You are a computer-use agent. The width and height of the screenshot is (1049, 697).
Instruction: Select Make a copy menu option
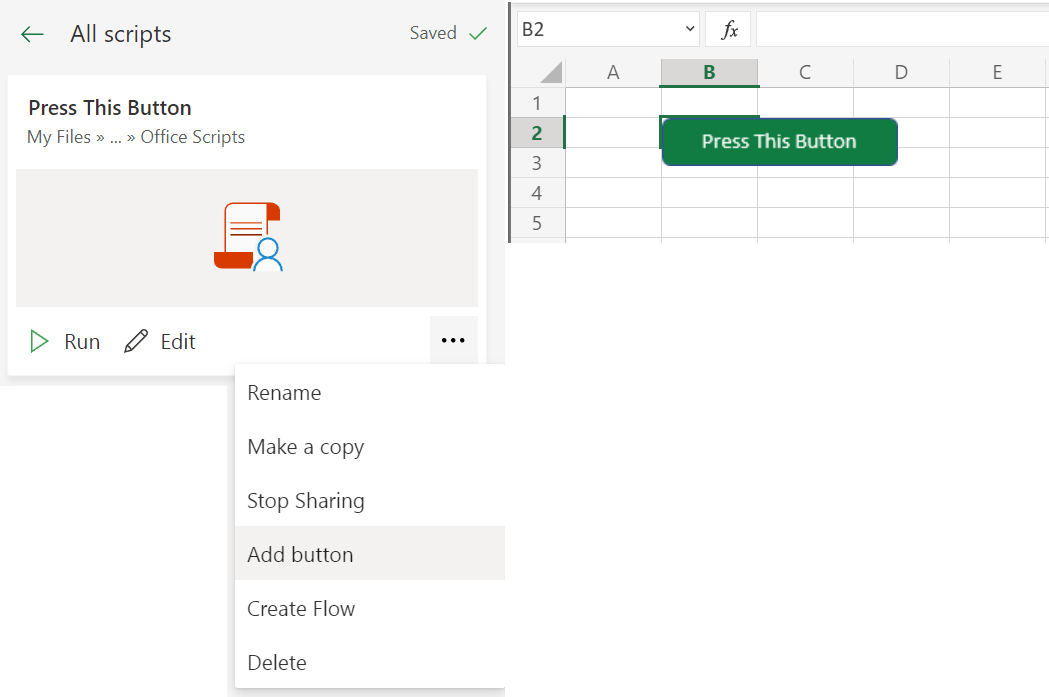pyautogui.click(x=305, y=447)
